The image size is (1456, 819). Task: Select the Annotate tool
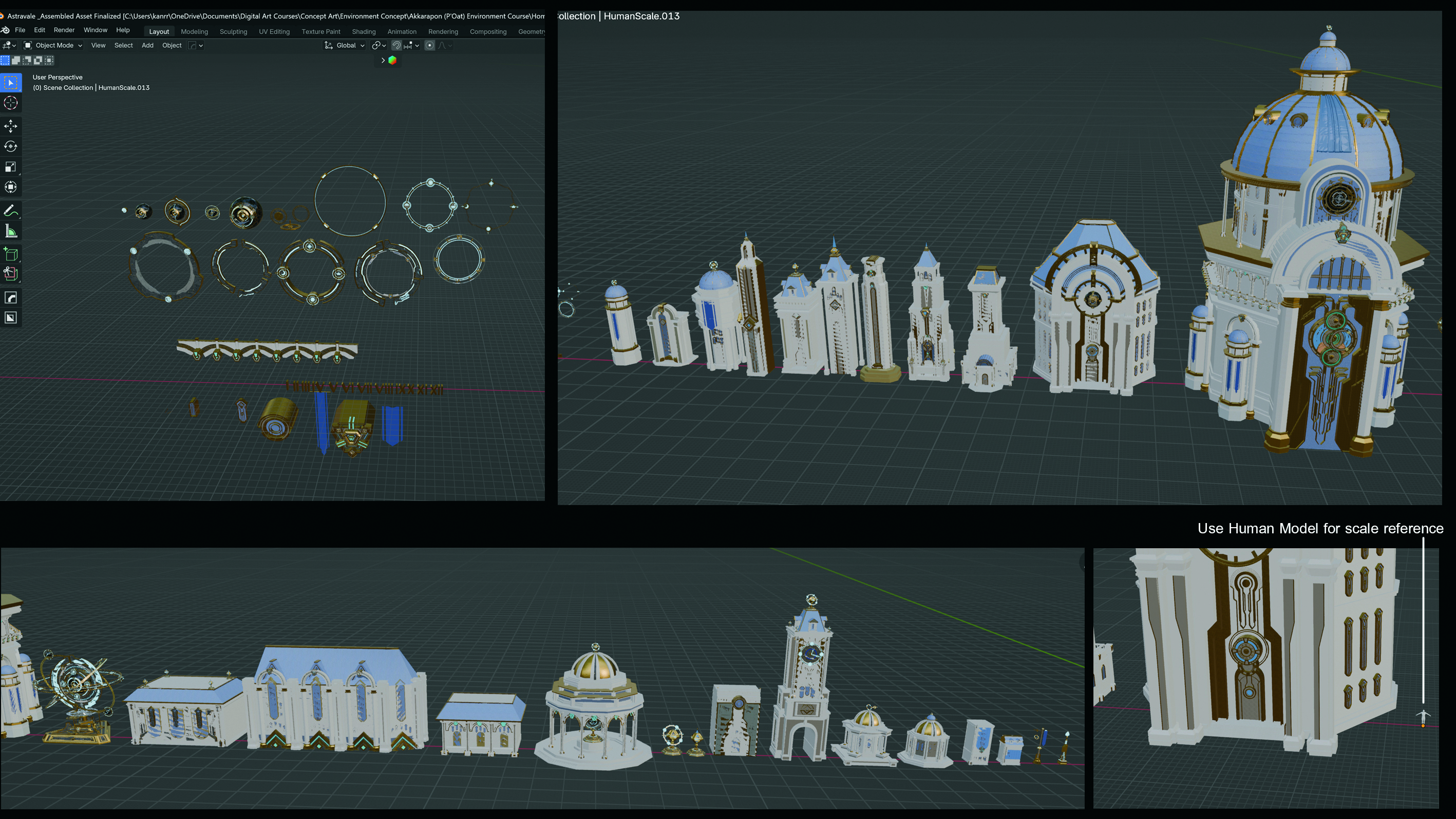11,211
